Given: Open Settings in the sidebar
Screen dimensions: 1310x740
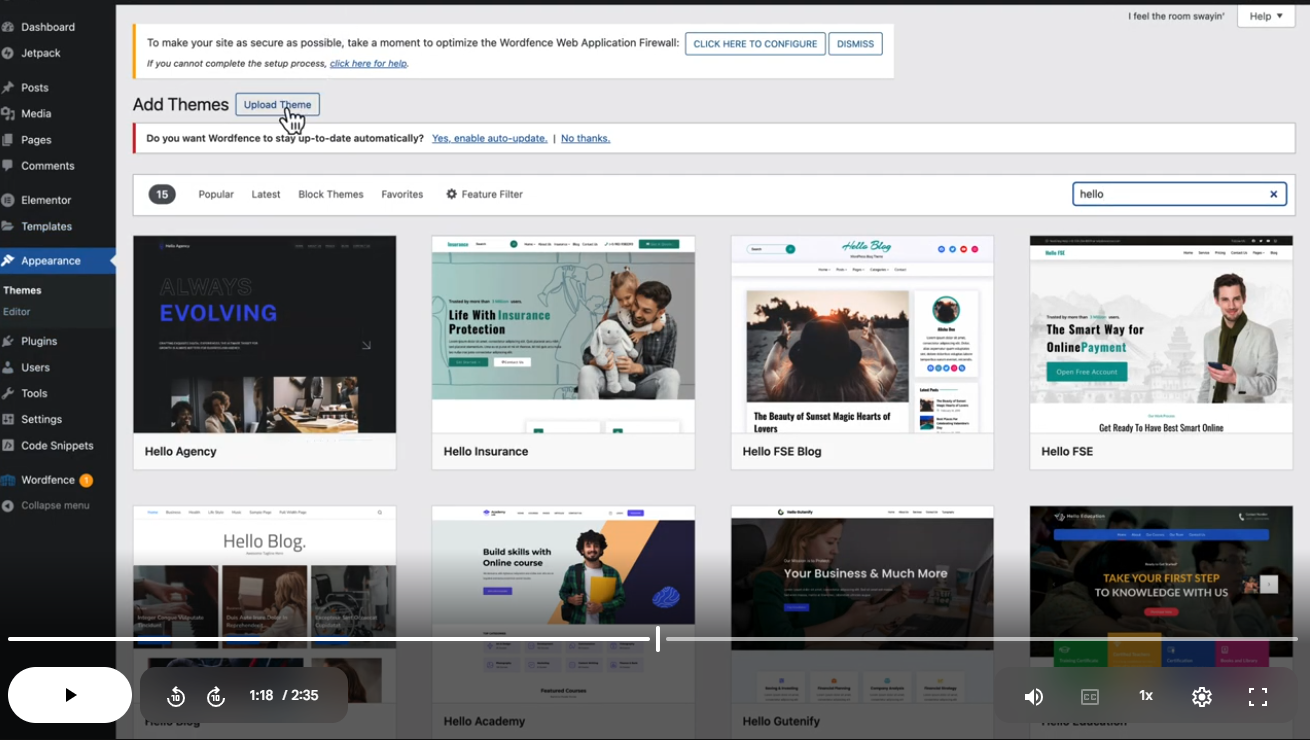Looking at the screenshot, I should 42,420.
